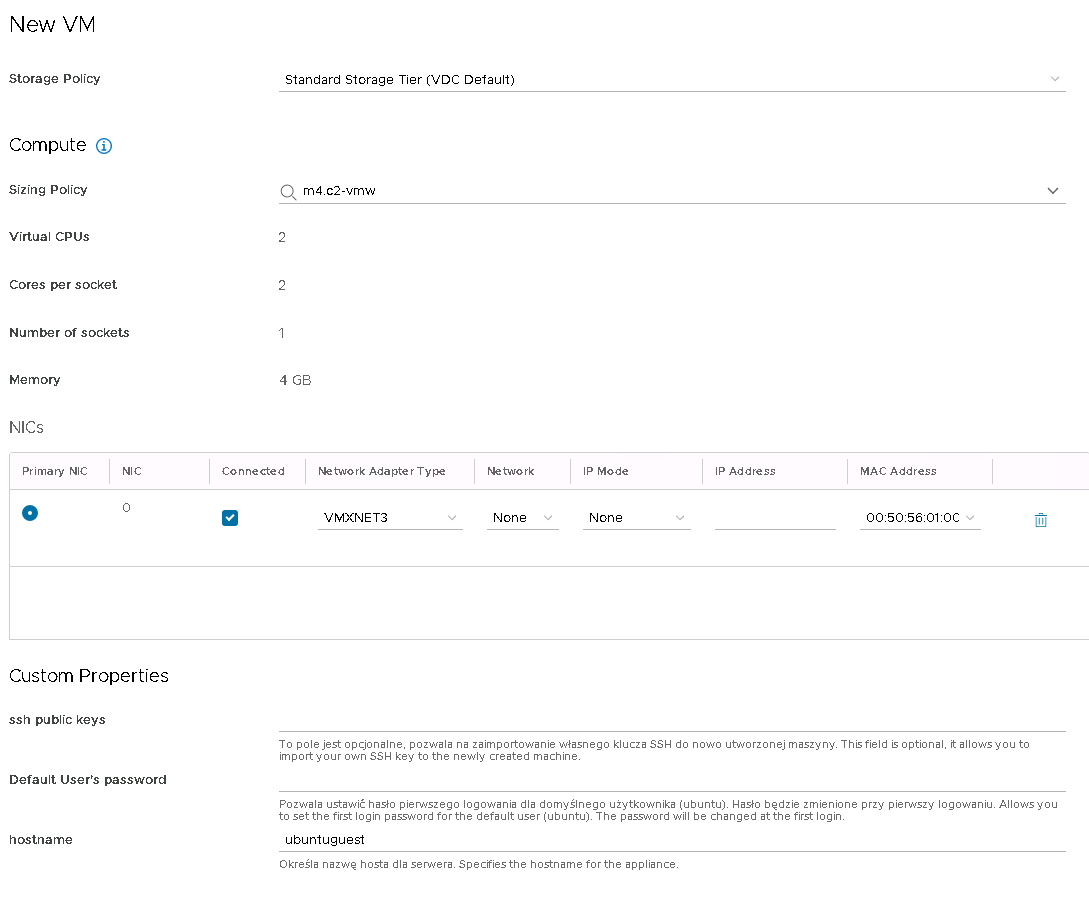Open the Storage Policy dropdown
1089x904 pixels.
[x=671, y=80]
